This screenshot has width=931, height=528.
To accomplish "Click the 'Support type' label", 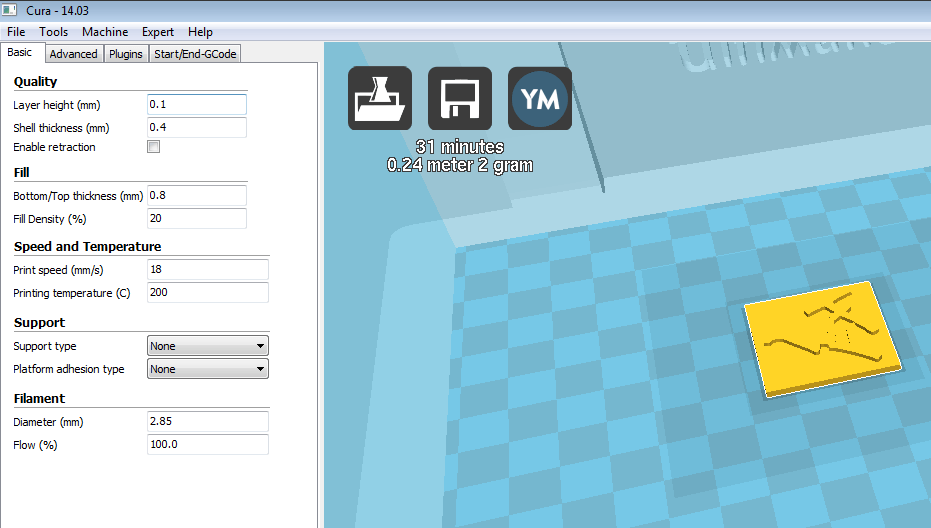I will (45, 346).
